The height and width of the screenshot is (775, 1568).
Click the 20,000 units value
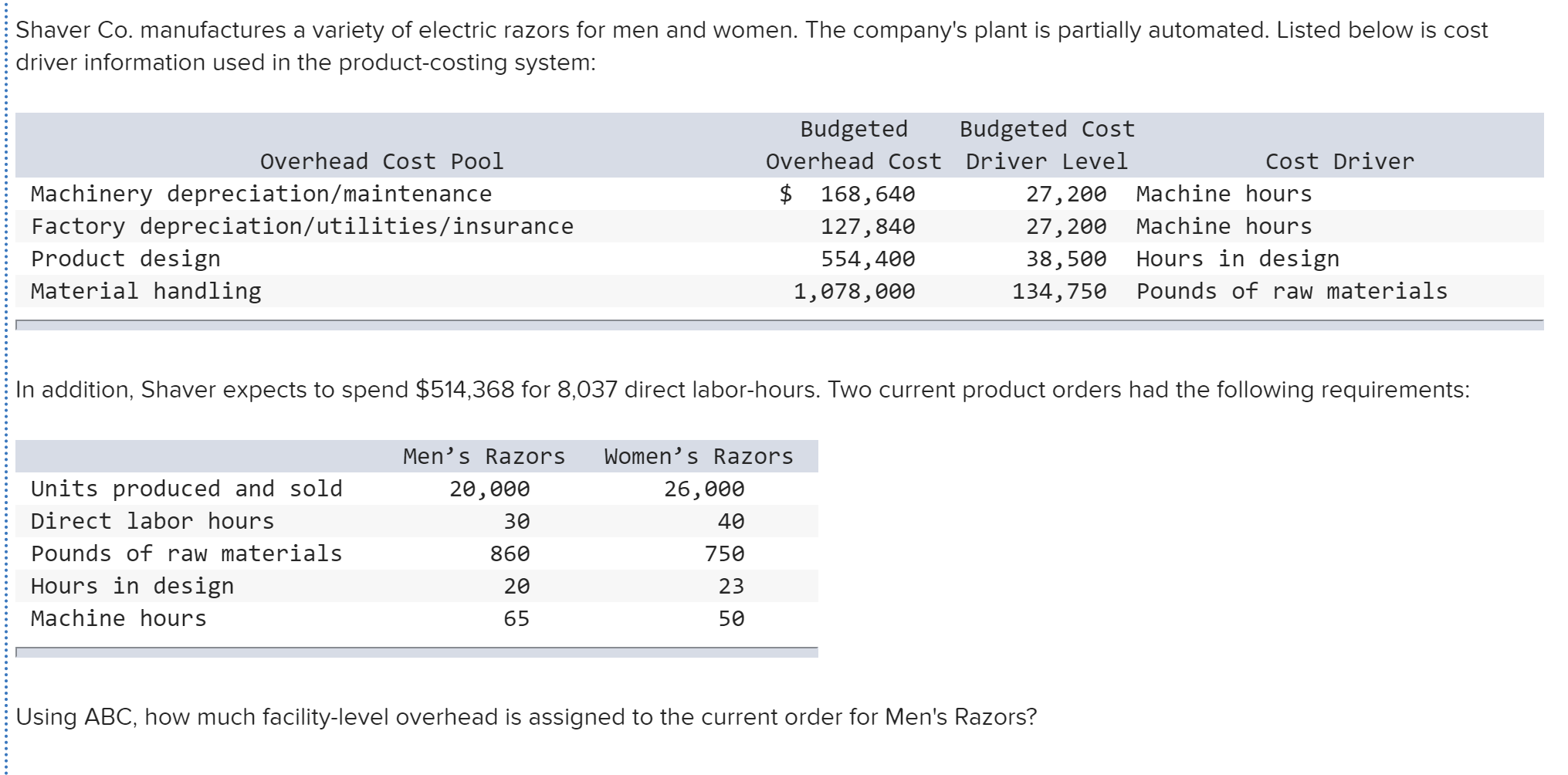489,489
